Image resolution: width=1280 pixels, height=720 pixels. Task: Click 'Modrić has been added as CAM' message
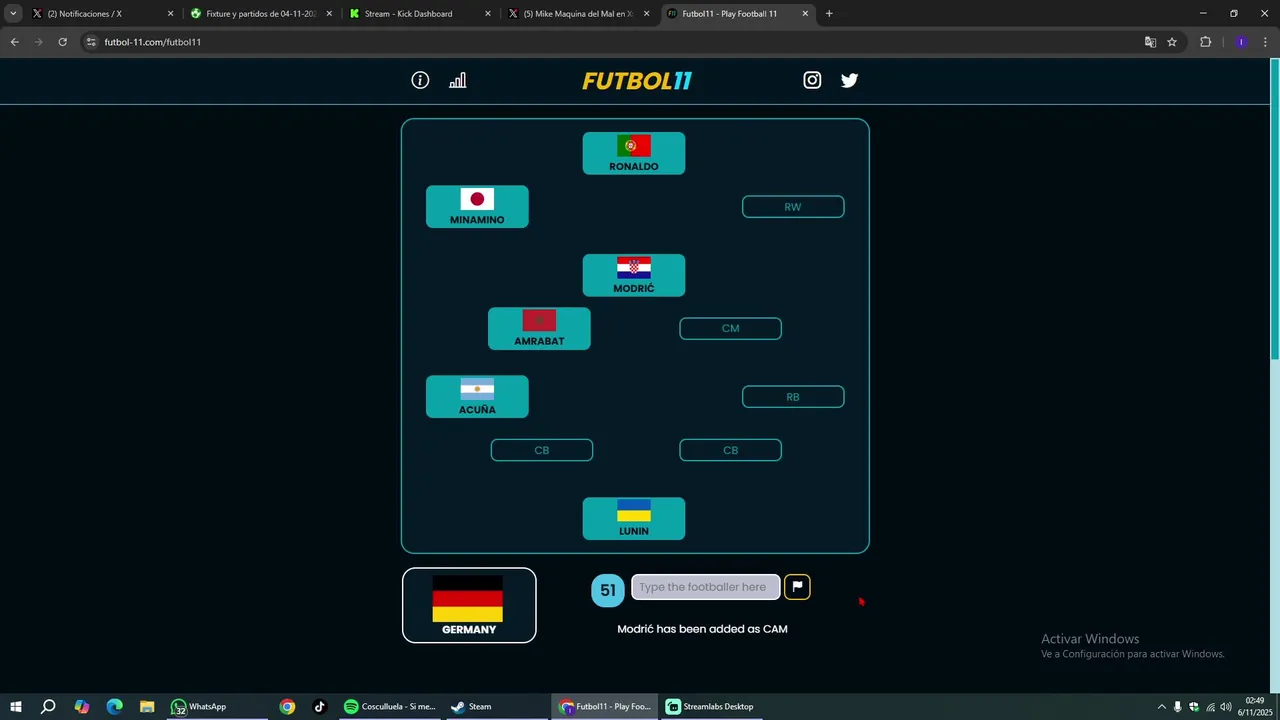702,629
